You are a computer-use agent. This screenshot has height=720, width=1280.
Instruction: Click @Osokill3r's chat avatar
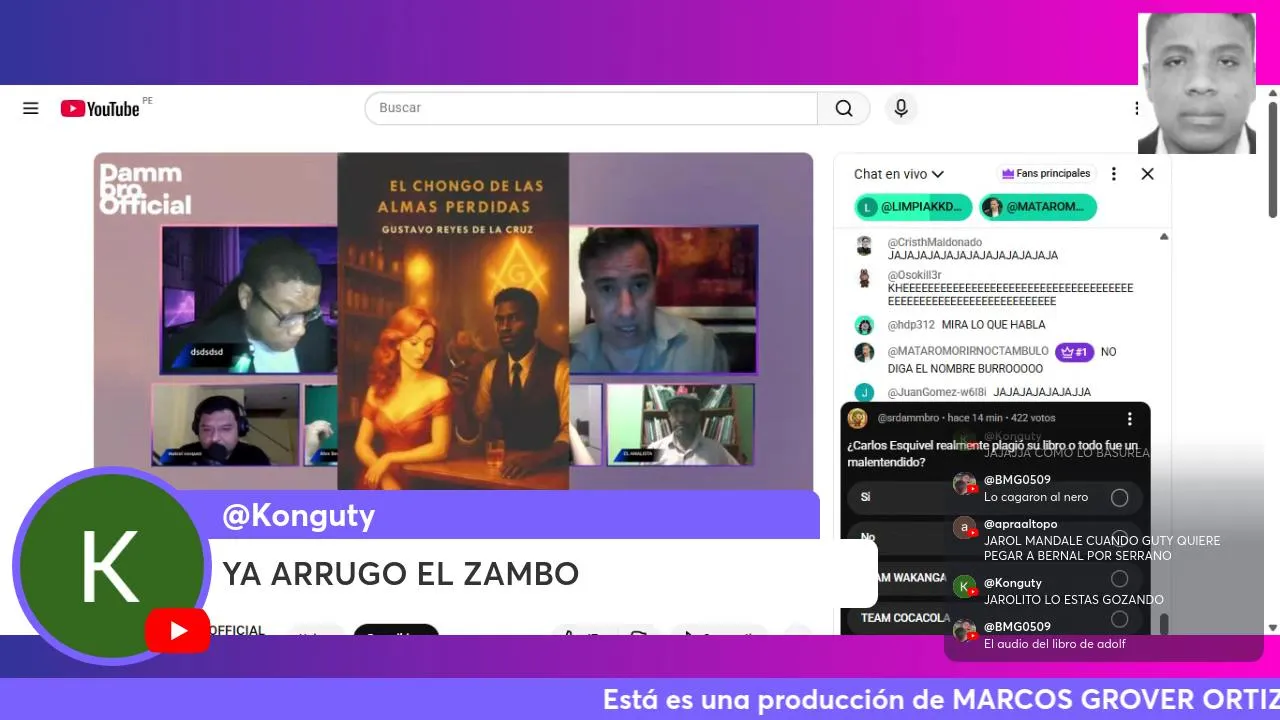click(x=864, y=279)
